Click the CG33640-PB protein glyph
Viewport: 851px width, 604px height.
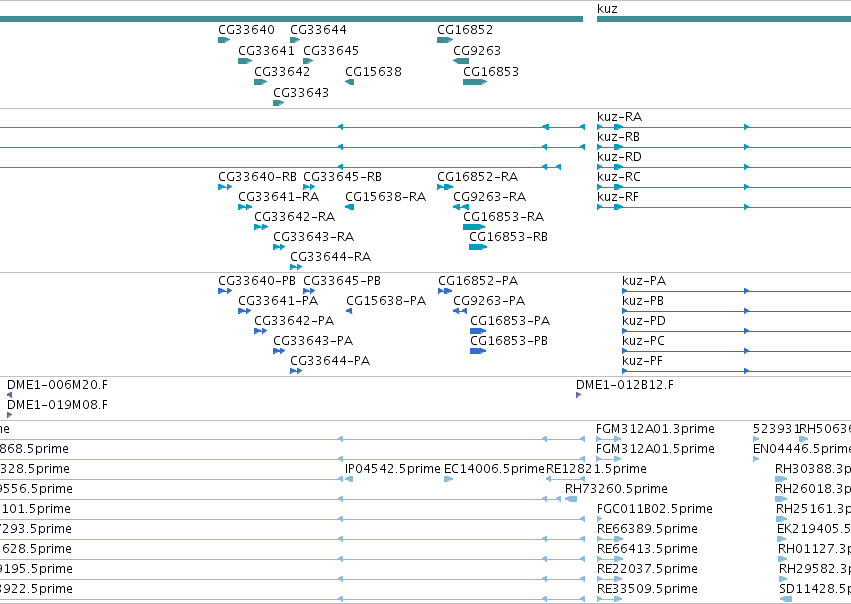coord(225,291)
